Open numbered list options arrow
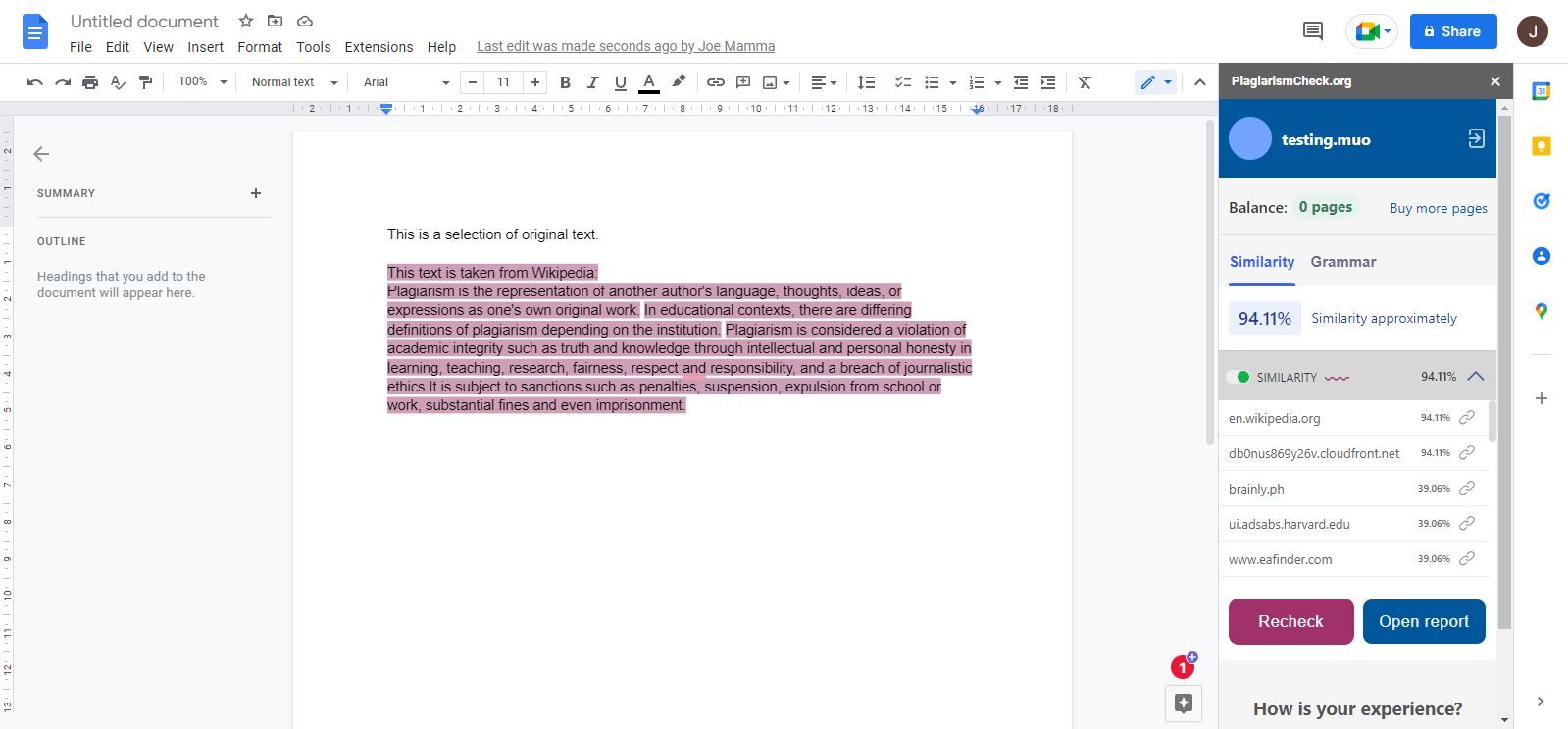 tap(997, 82)
